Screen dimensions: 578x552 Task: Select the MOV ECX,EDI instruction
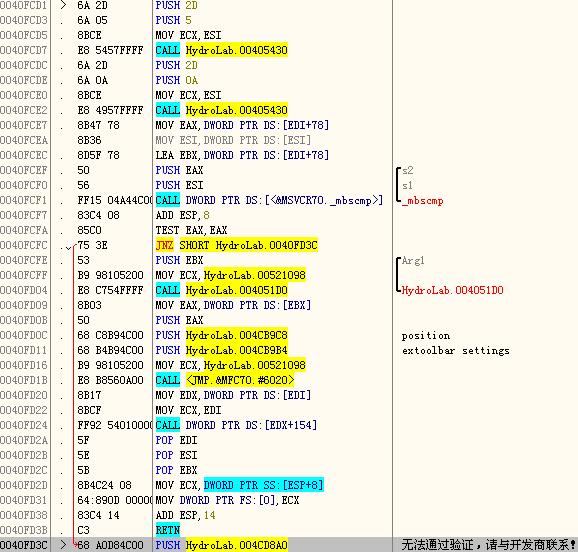tap(188, 410)
